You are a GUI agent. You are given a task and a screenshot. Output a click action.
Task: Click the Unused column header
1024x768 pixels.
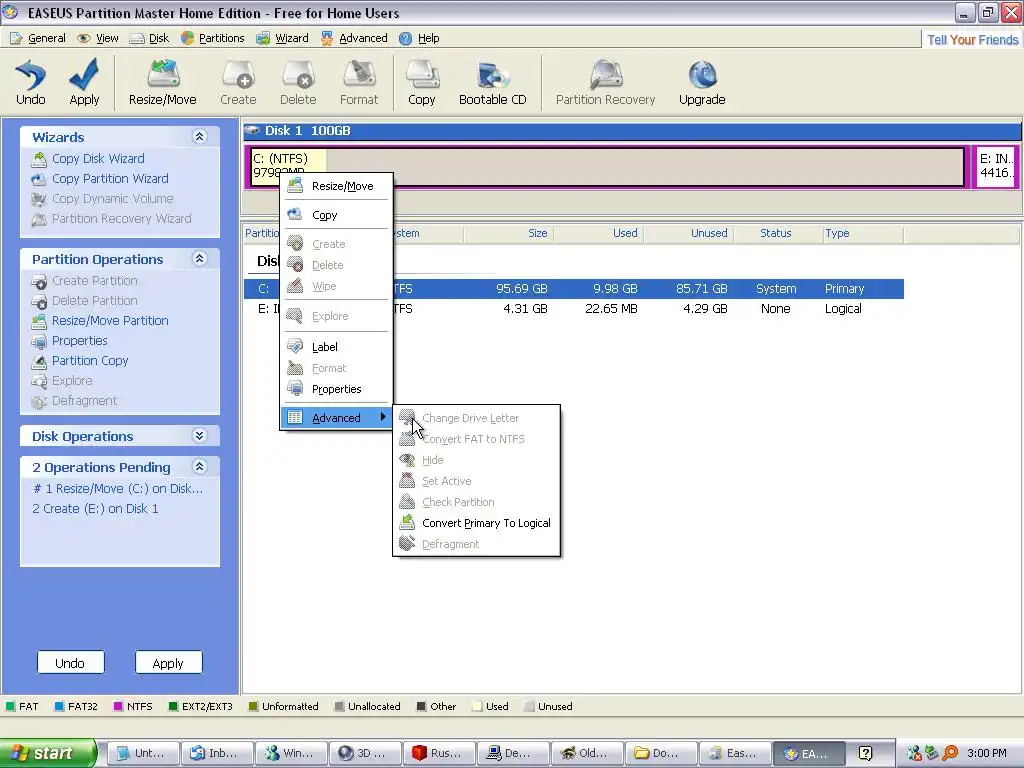pyautogui.click(x=688, y=233)
